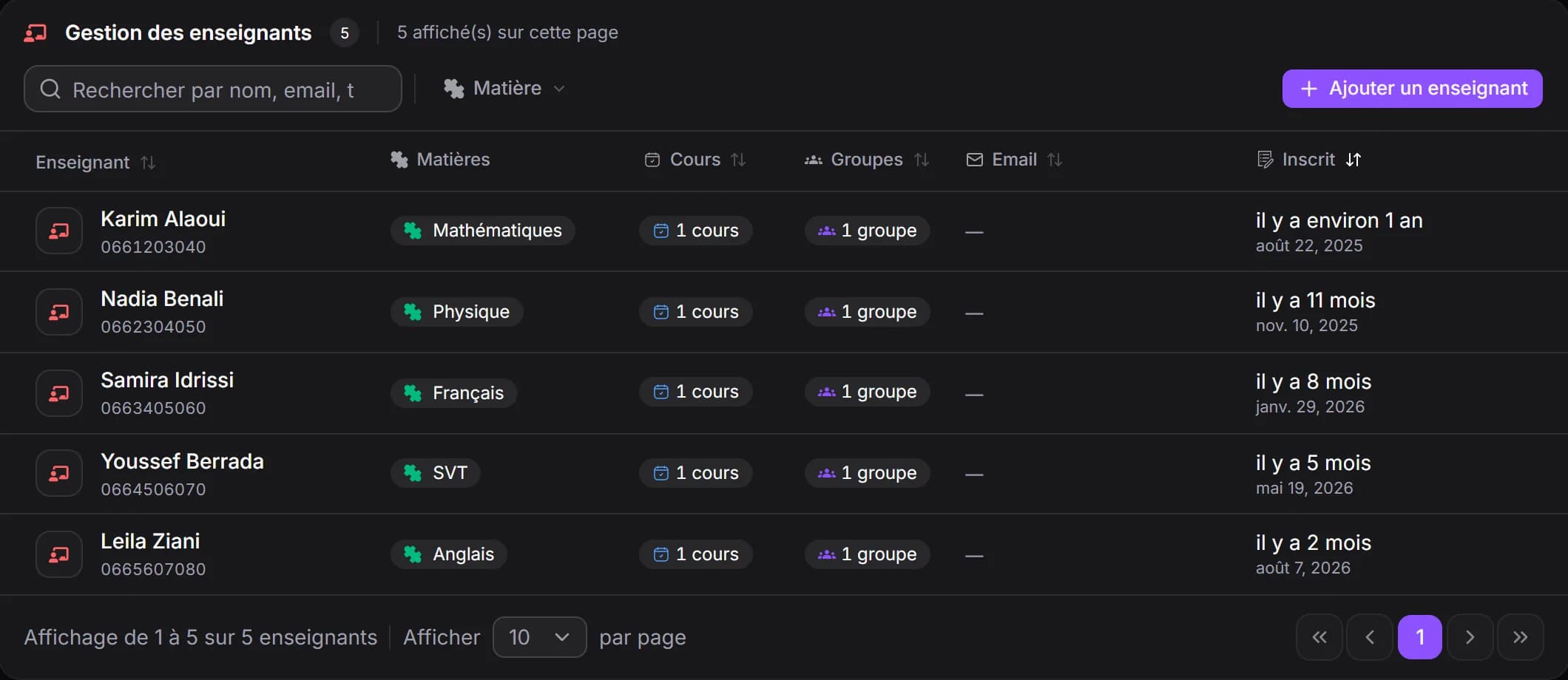Click the Français subject tag
Image resolution: width=1568 pixels, height=680 pixels.
[x=453, y=393]
